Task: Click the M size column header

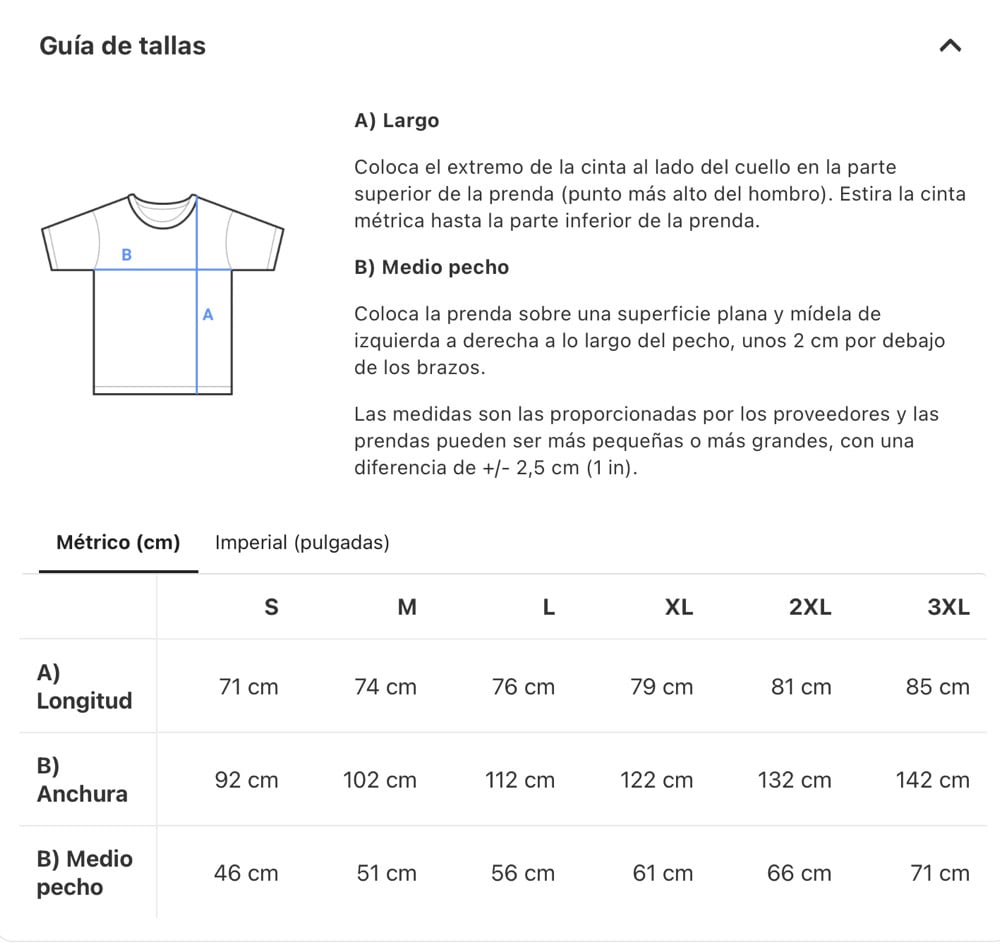Action: click(407, 607)
